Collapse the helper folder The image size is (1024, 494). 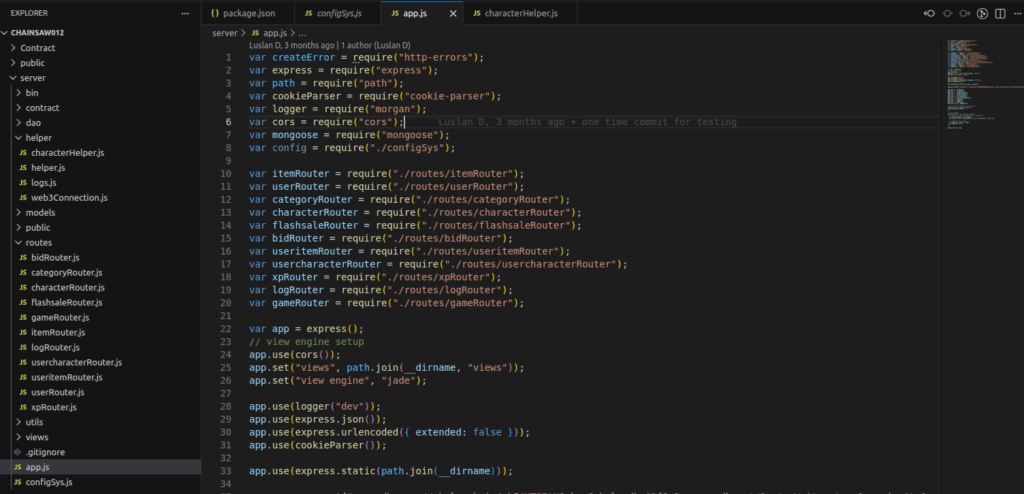39,137
